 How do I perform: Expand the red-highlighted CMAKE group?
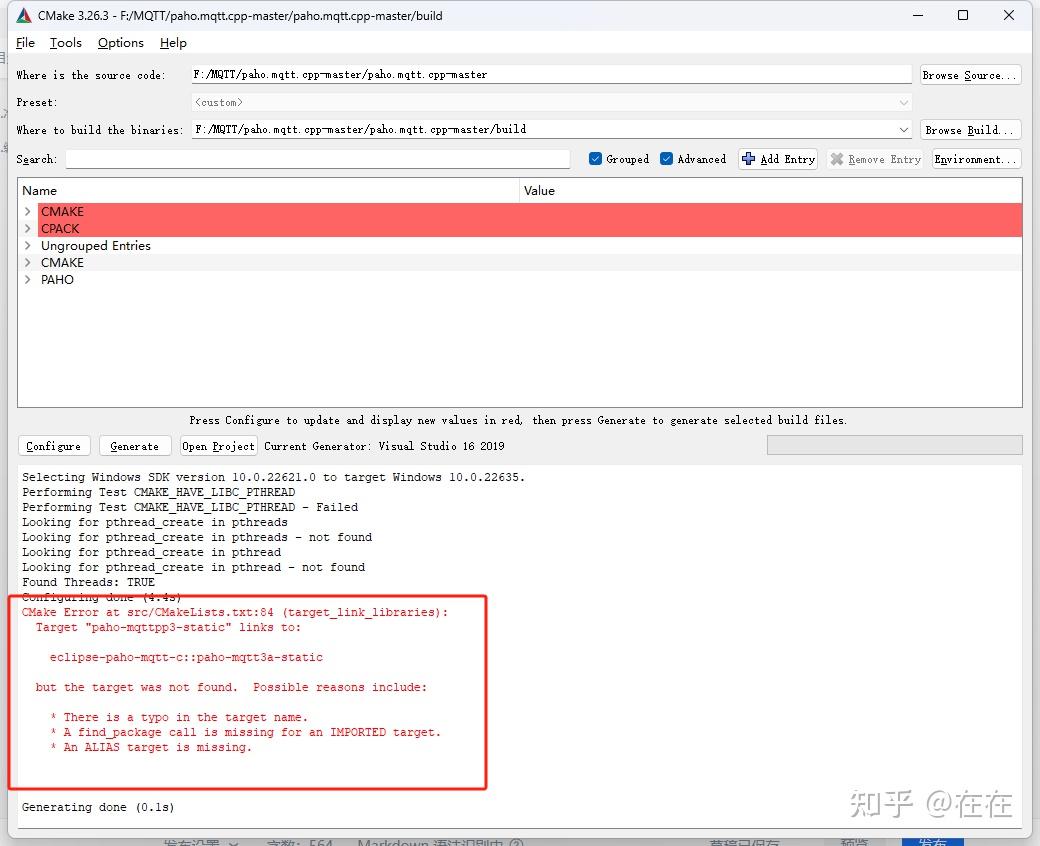(27, 212)
